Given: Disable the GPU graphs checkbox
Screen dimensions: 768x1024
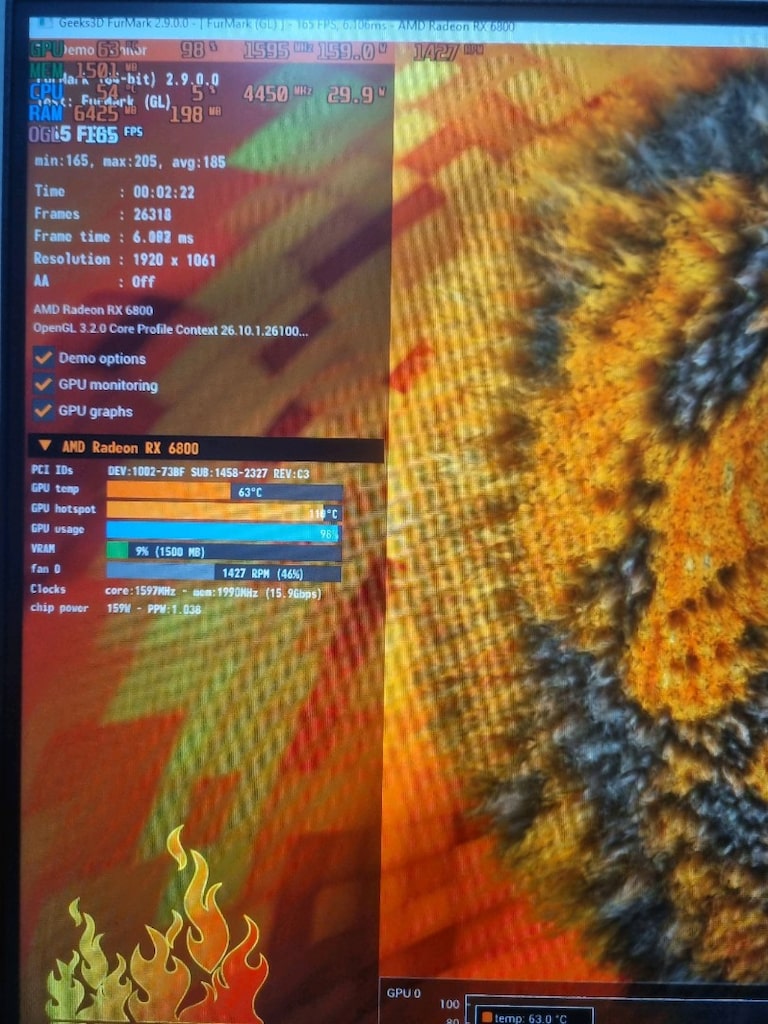Looking at the screenshot, I should (x=44, y=411).
